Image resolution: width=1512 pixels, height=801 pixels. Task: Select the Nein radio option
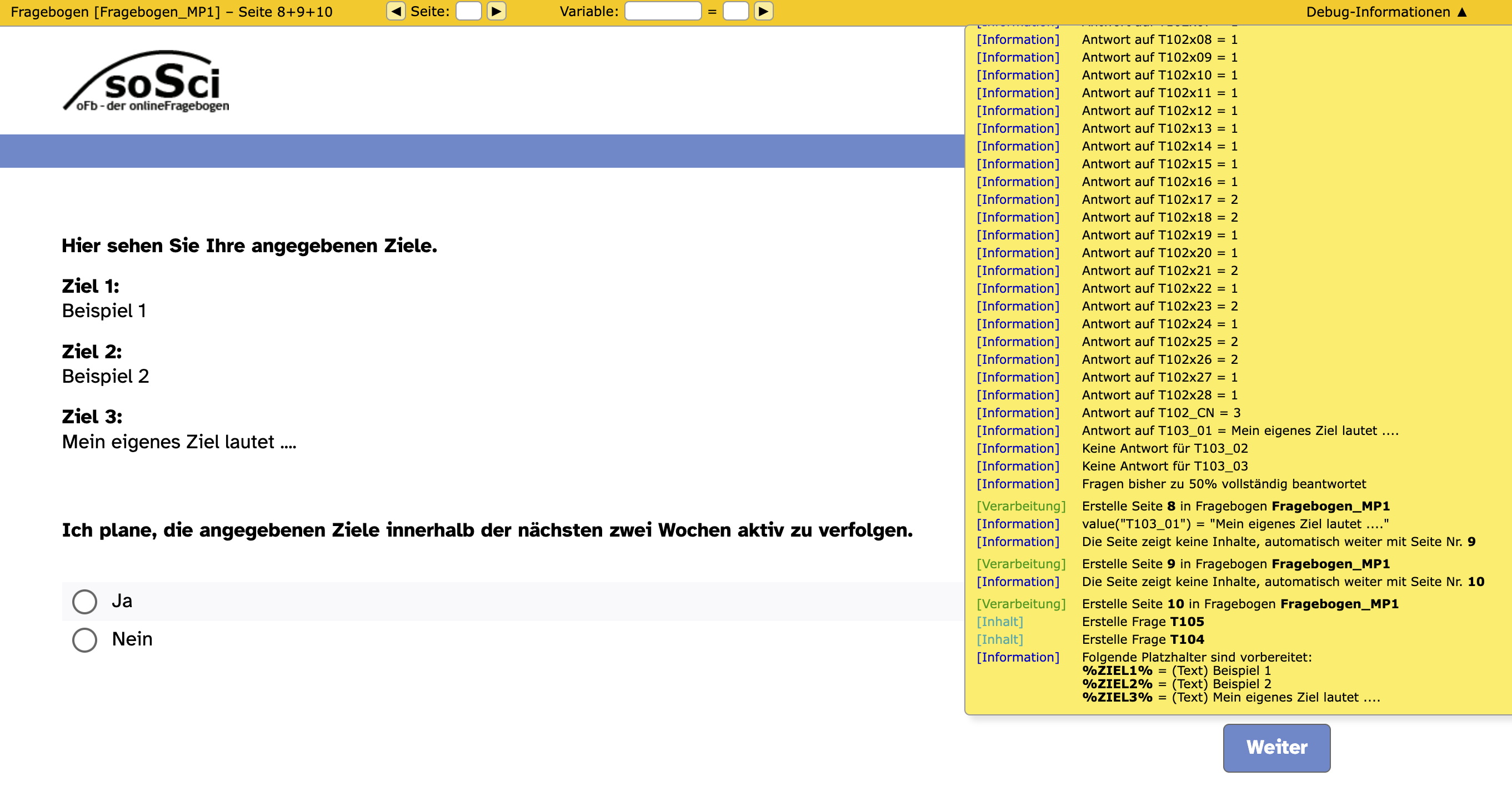(x=84, y=639)
